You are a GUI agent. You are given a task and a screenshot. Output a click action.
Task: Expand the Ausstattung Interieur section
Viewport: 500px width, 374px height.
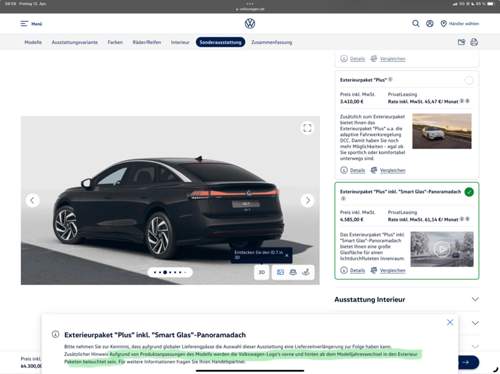coord(407,299)
